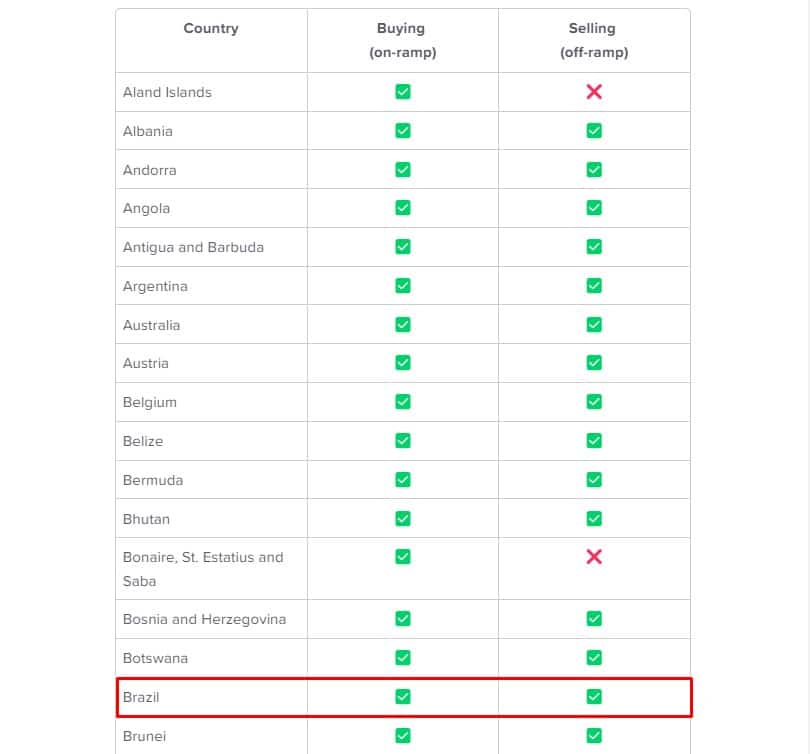The width and height of the screenshot is (810, 754).
Task: Click the red X for Aland Islands selling
Action: (x=594, y=92)
